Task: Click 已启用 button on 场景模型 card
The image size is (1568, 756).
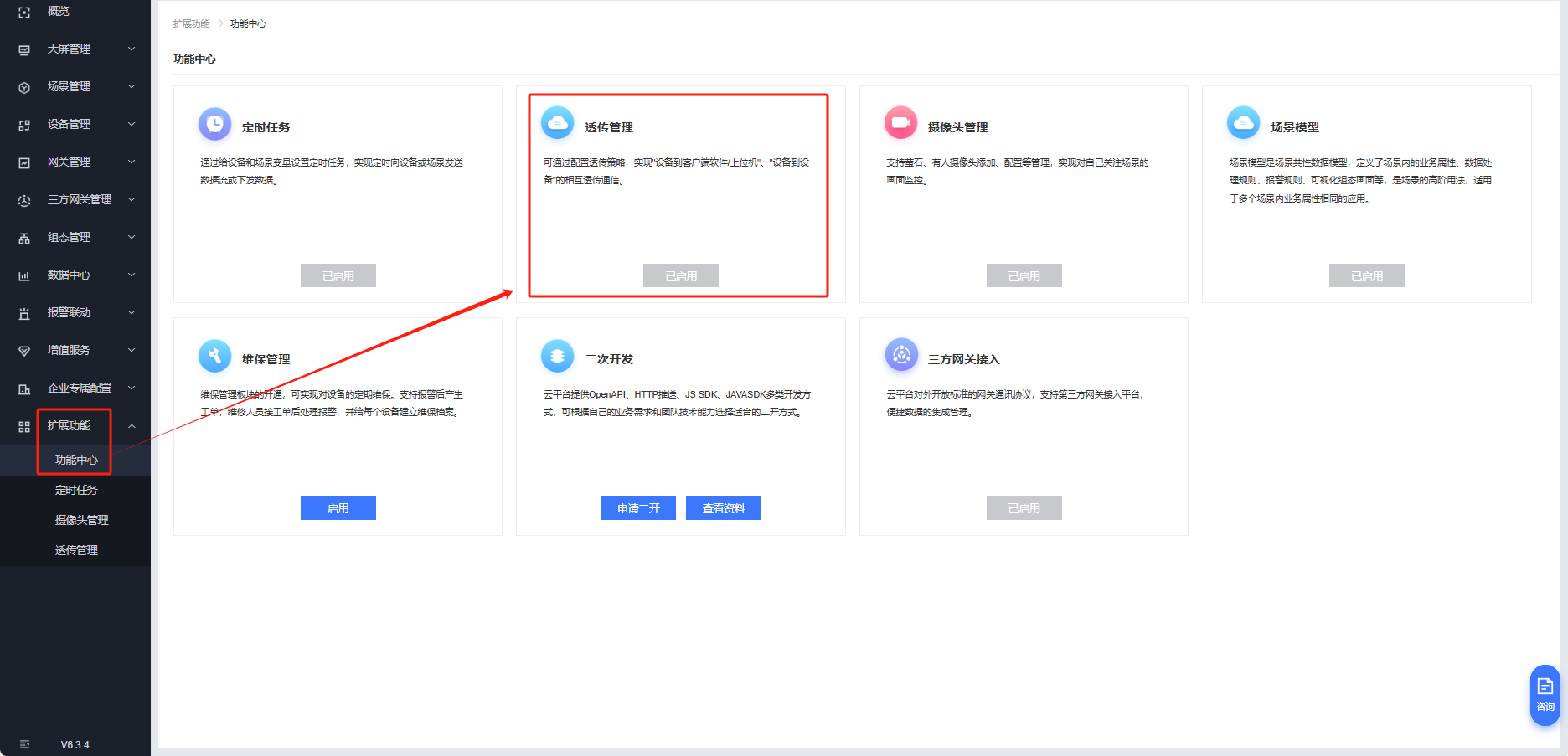Action: (1367, 275)
